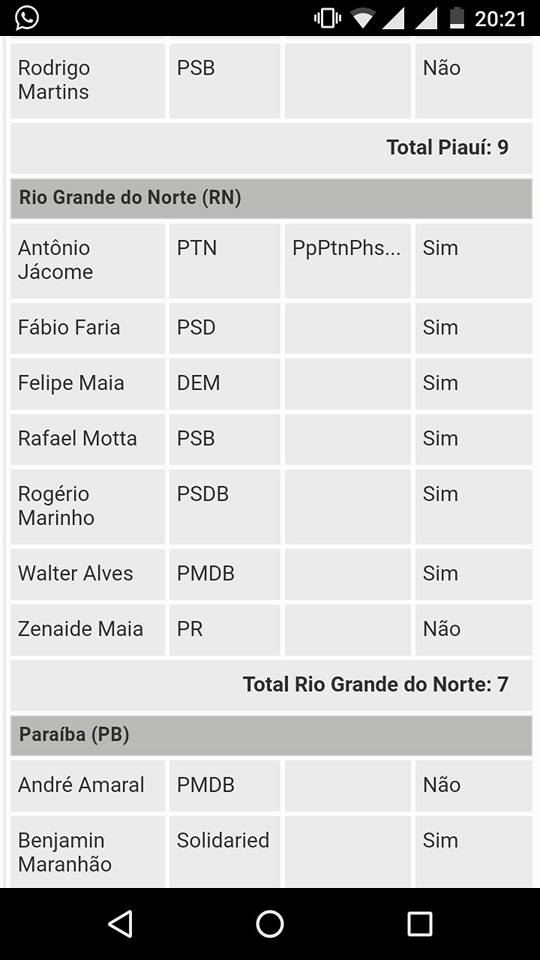Screen dimensions: 540x960
Task: Tap the DEM party cell for Felipe Maia
Action: pos(225,383)
